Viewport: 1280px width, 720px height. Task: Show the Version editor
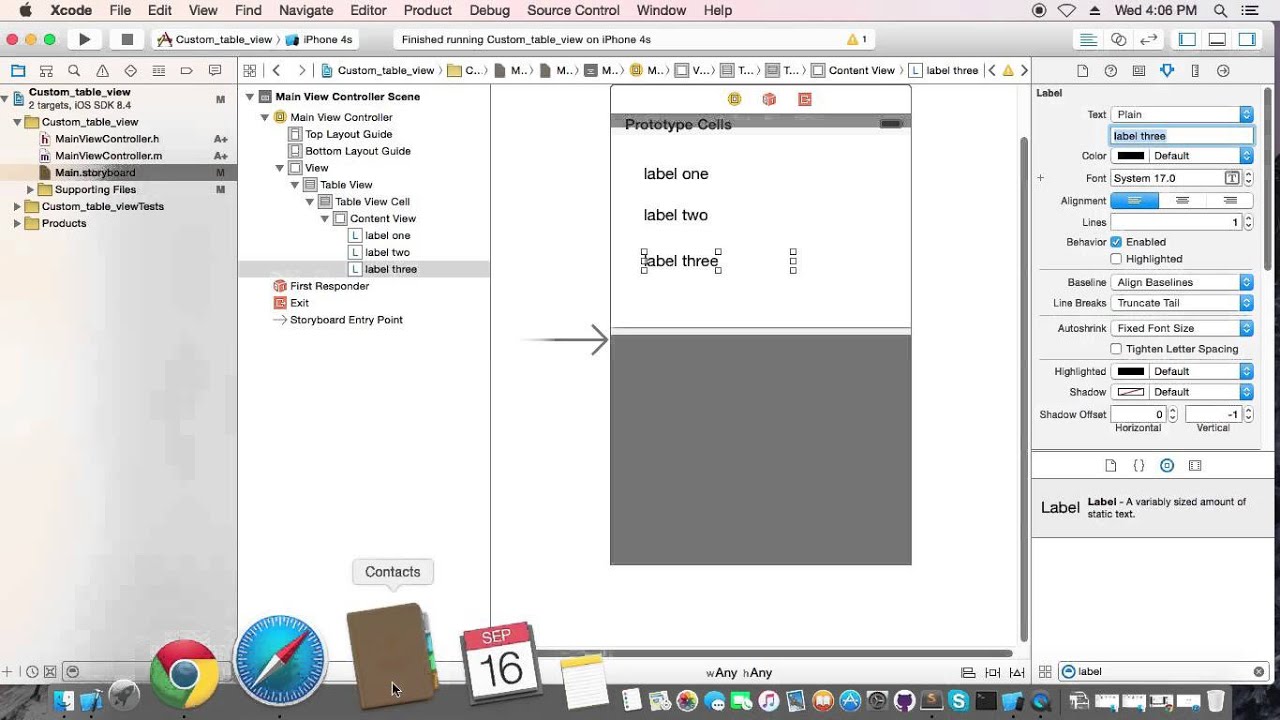click(x=1149, y=39)
